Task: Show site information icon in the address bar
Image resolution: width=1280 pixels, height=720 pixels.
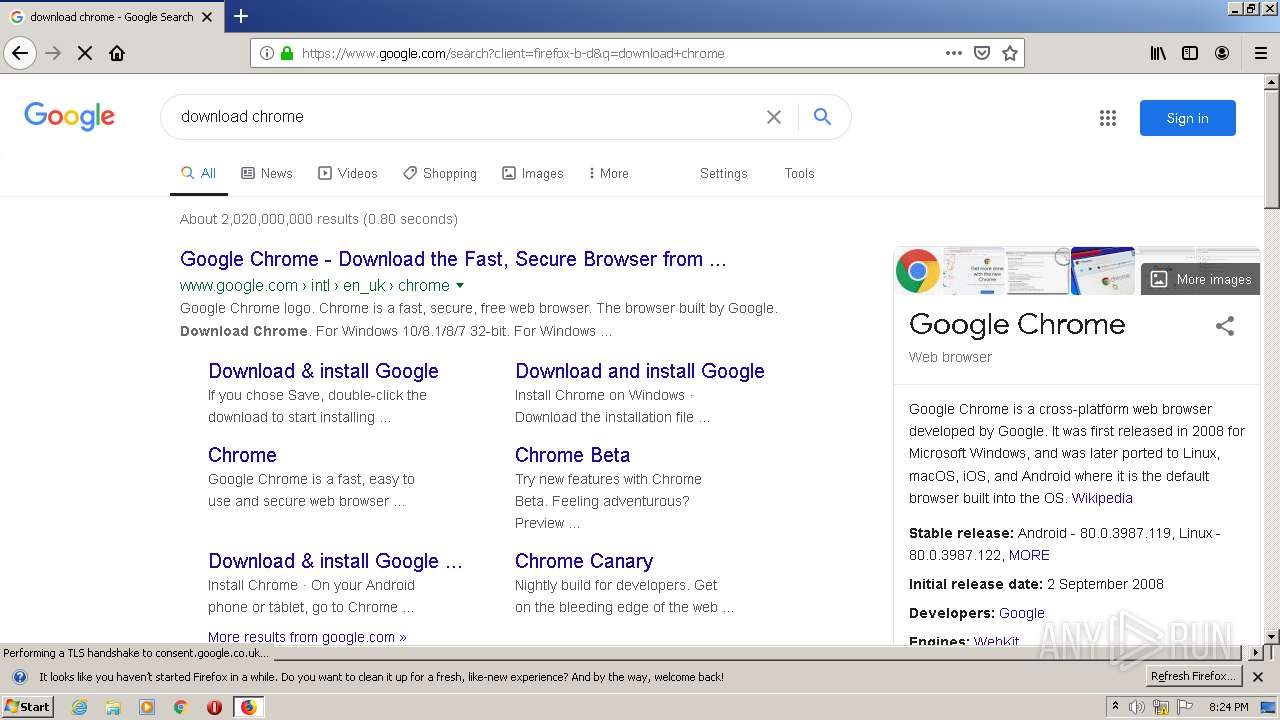Action: point(267,53)
